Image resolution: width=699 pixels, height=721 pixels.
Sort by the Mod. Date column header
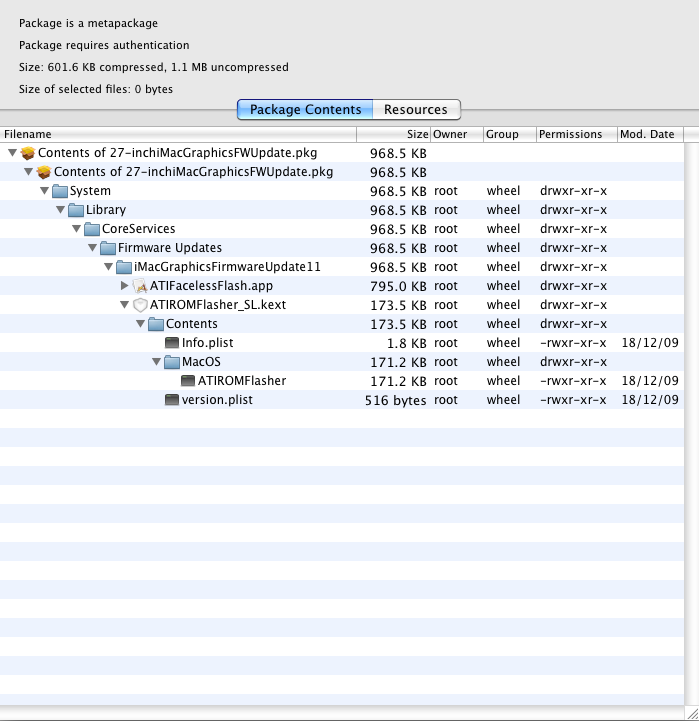[x=650, y=134]
